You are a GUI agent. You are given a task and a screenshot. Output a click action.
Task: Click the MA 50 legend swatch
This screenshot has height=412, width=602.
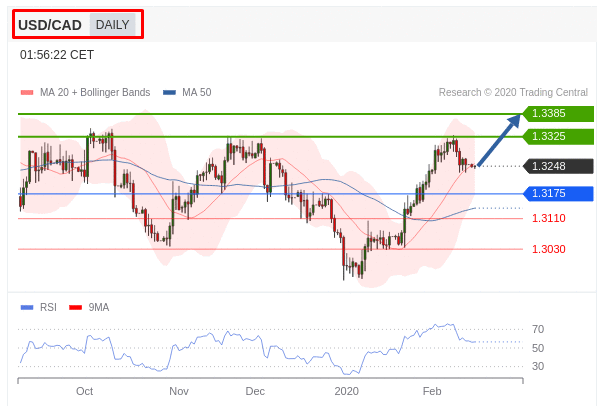(169, 93)
